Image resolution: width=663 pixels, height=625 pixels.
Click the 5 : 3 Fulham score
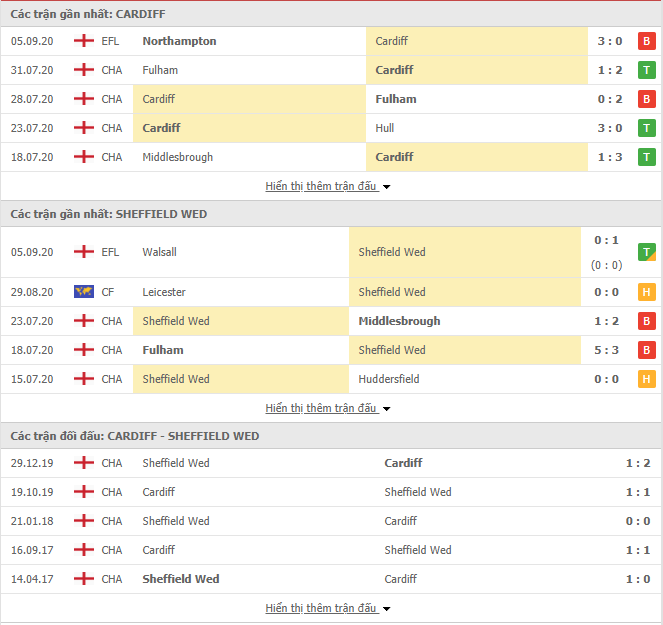609,350
